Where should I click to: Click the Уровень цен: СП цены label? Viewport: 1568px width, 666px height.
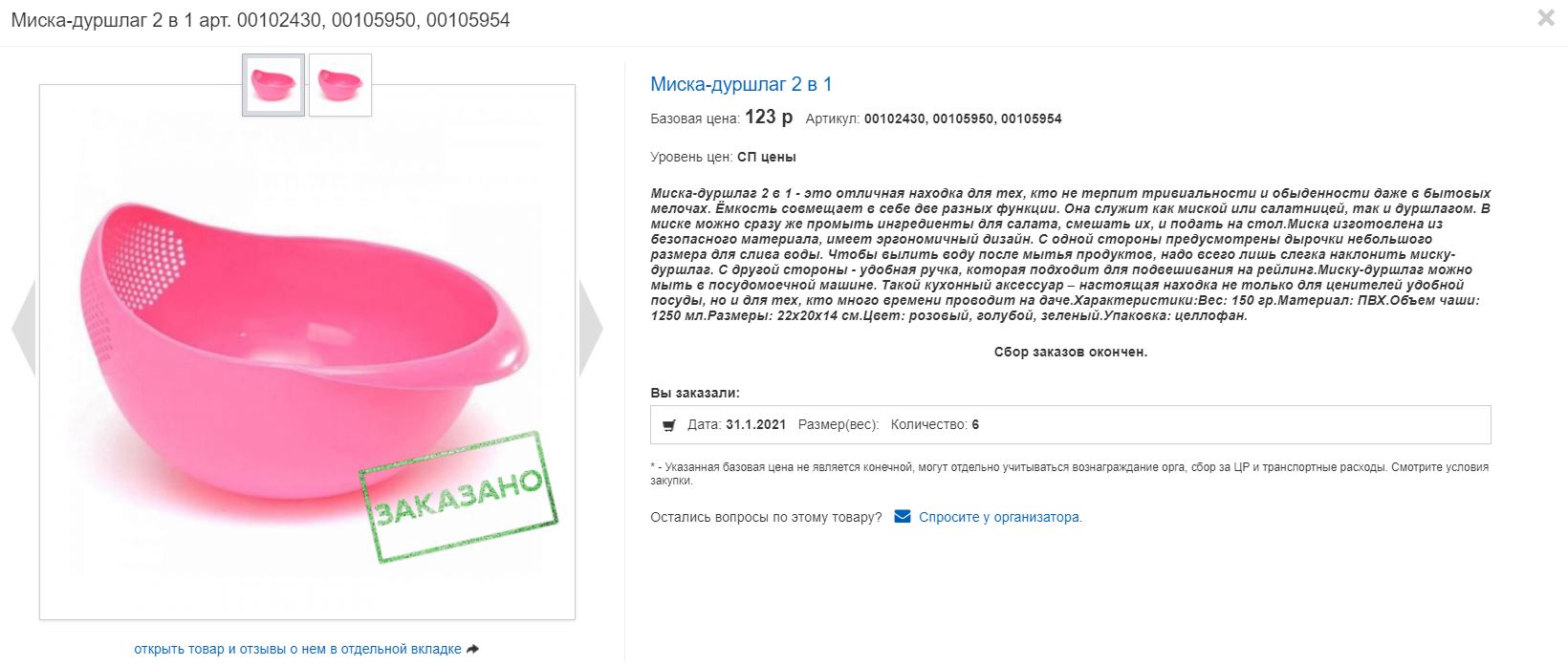click(x=723, y=157)
